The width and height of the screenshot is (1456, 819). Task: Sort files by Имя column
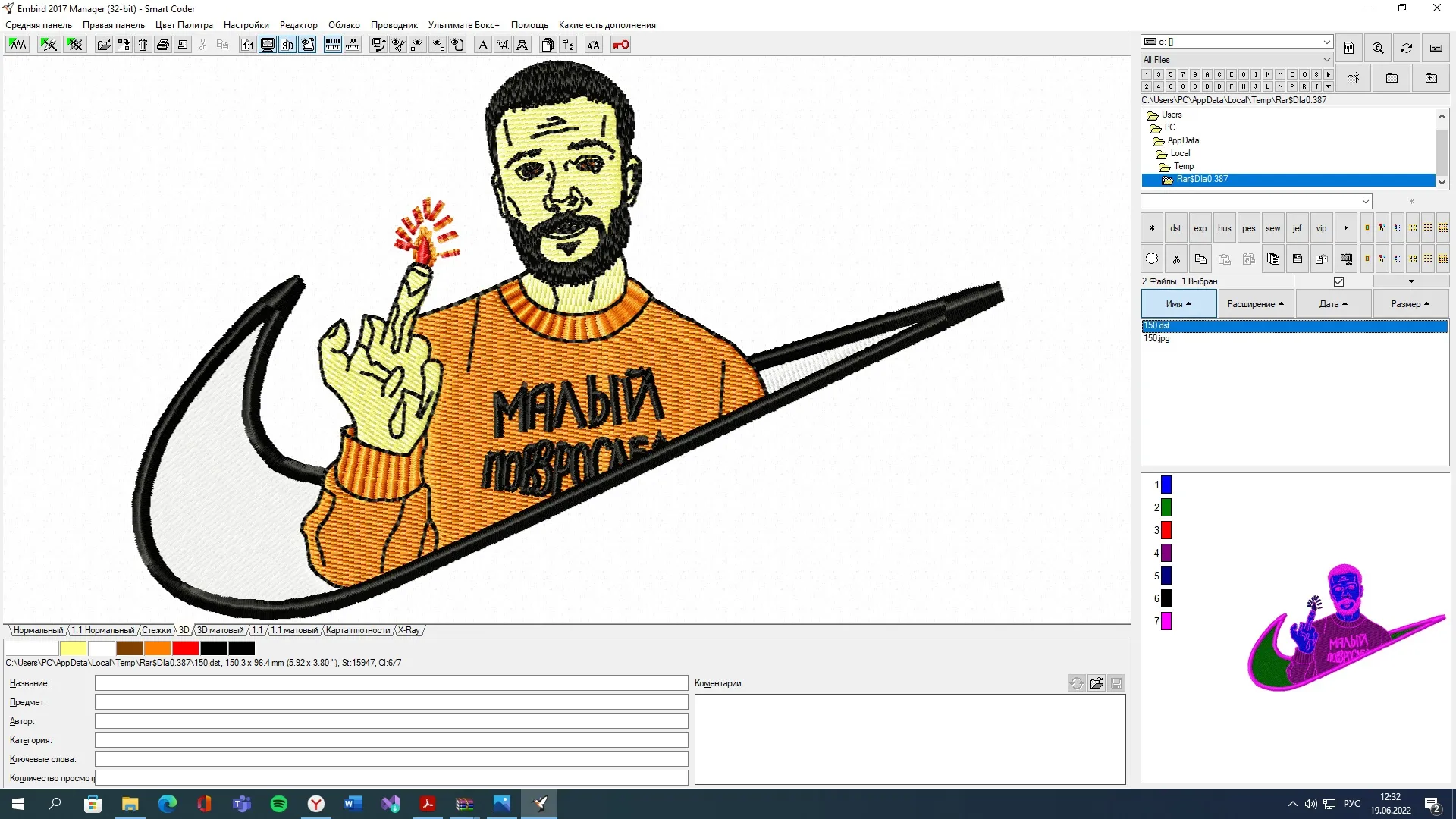click(1178, 304)
